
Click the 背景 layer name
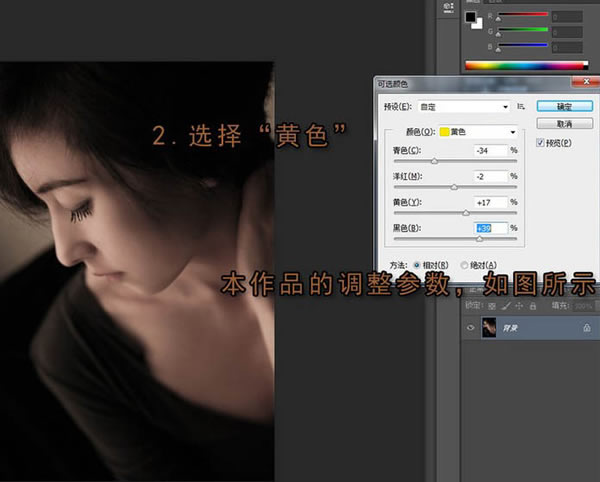(x=510, y=328)
